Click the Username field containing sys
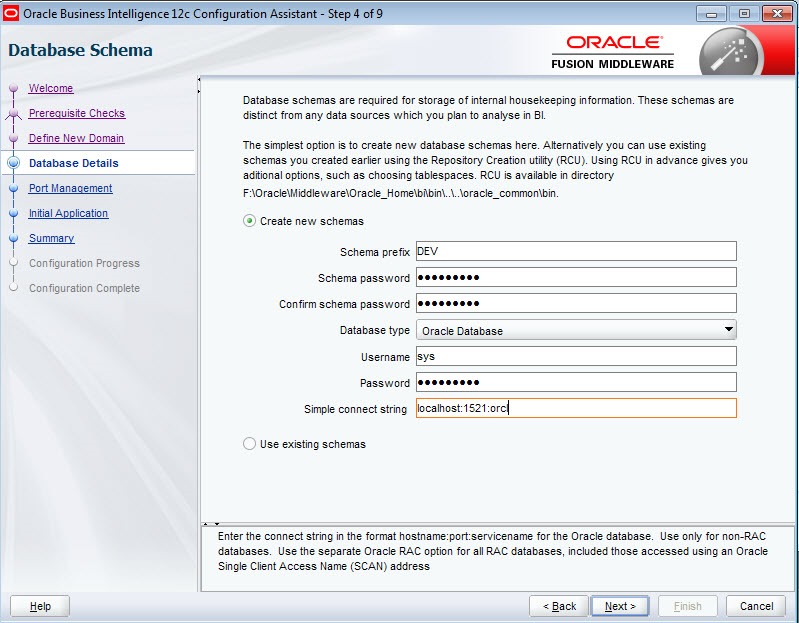 pos(576,356)
